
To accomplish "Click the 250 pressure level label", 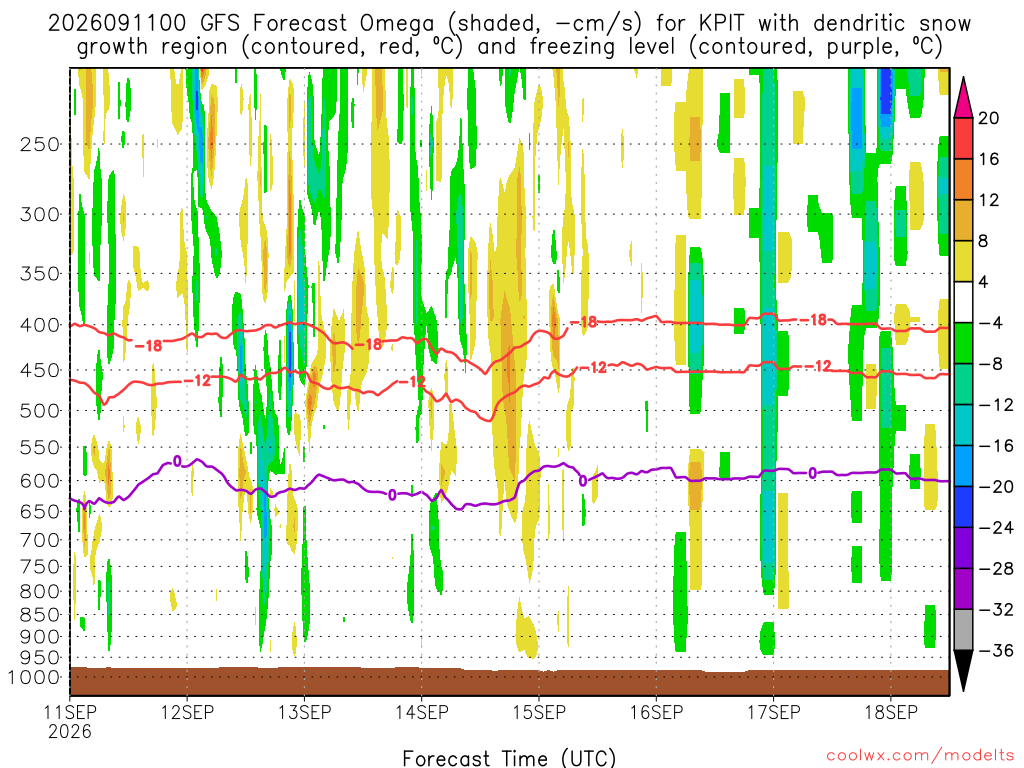I will (x=40, y=144).
